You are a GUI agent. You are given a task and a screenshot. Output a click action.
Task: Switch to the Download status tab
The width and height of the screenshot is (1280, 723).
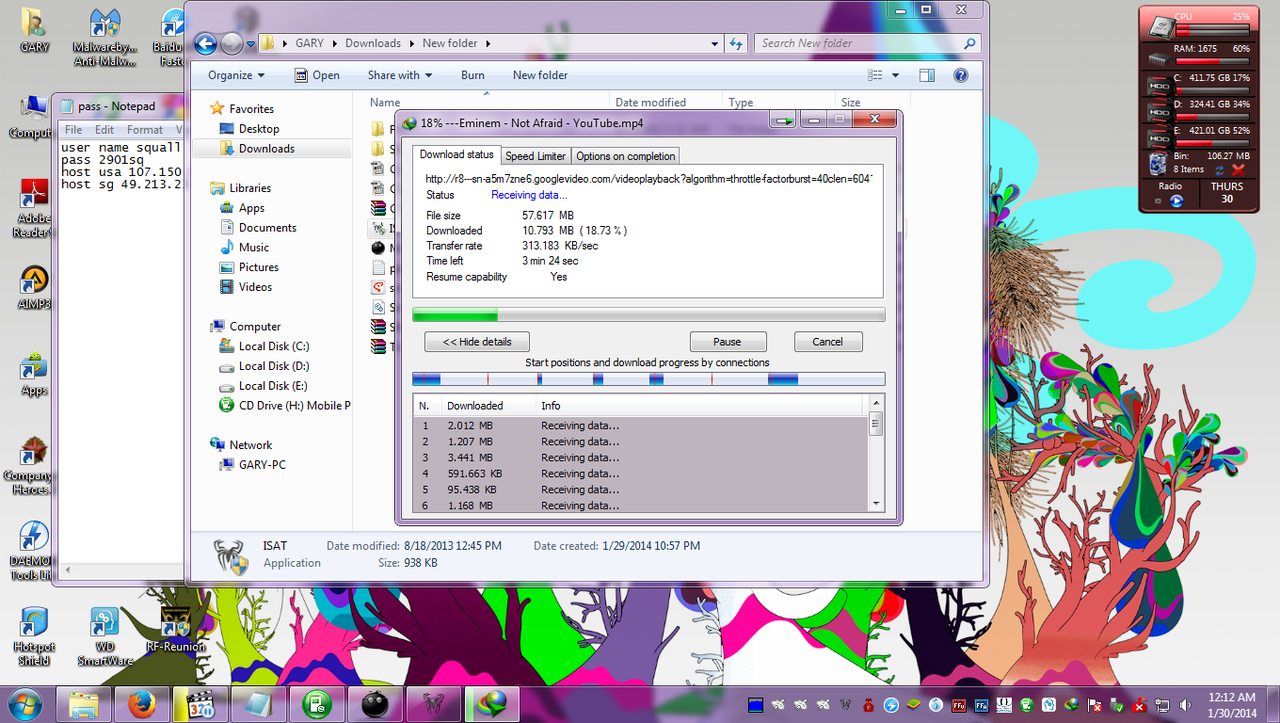coord(456,154)
